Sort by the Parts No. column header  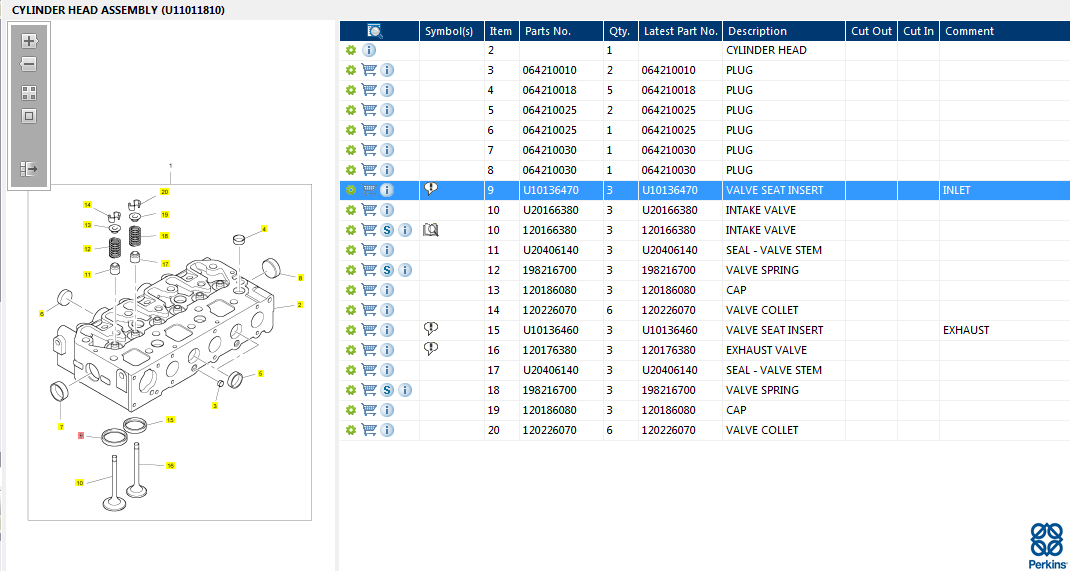[x=547, y=31]
